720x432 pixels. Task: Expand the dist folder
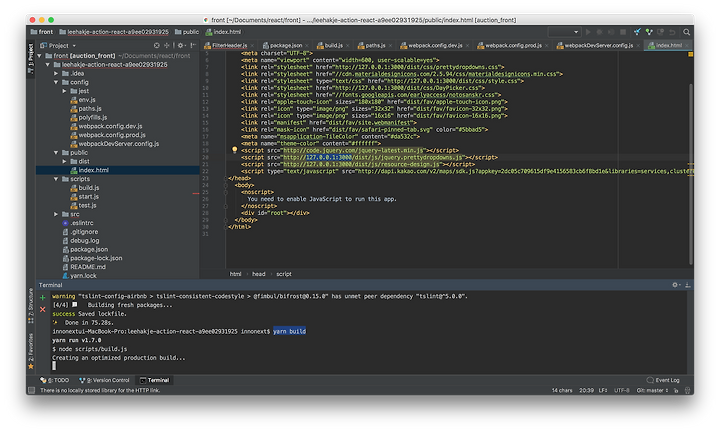[64, 161]
